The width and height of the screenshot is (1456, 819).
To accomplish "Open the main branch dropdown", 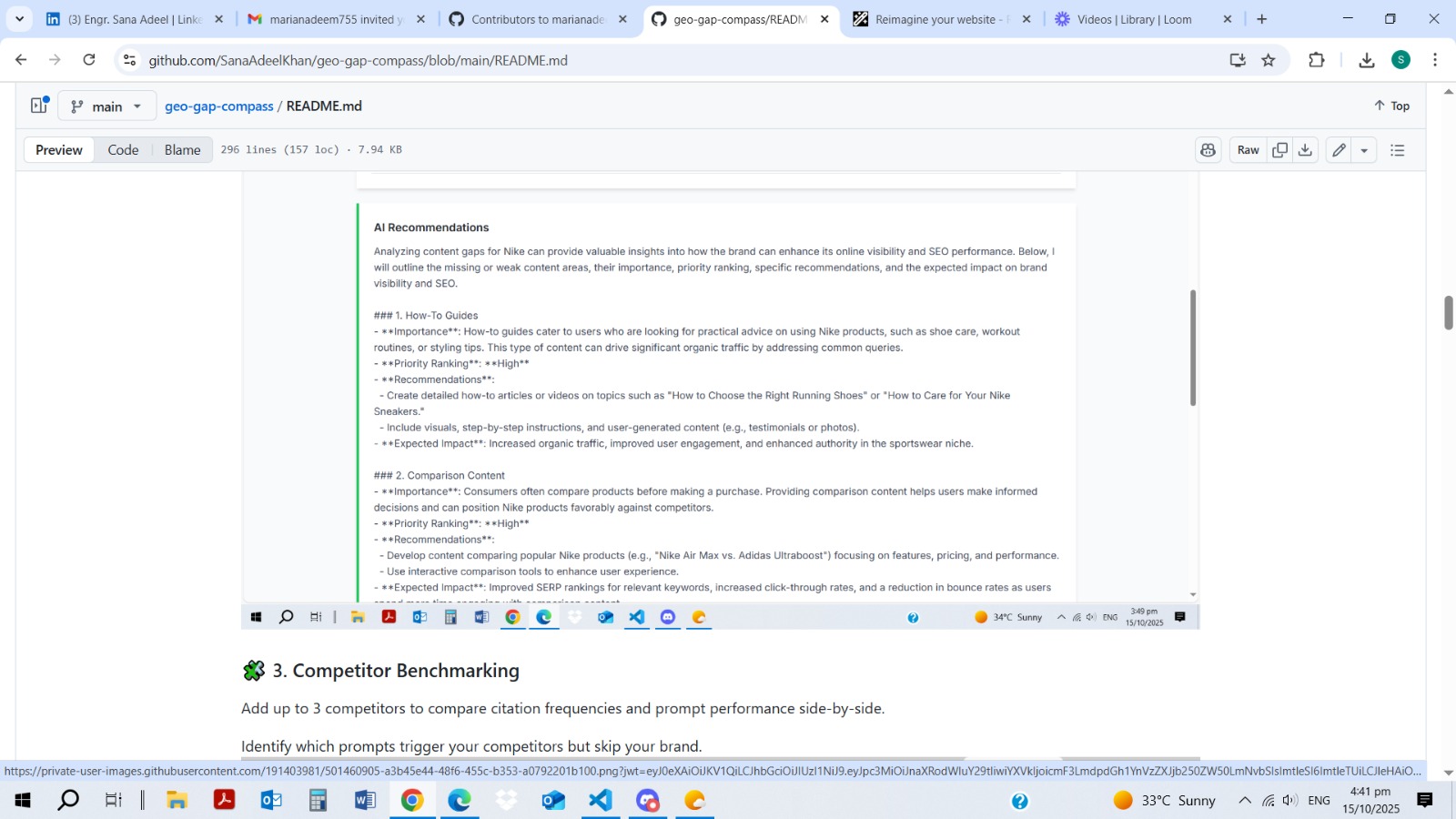I will tap(107, 106).
